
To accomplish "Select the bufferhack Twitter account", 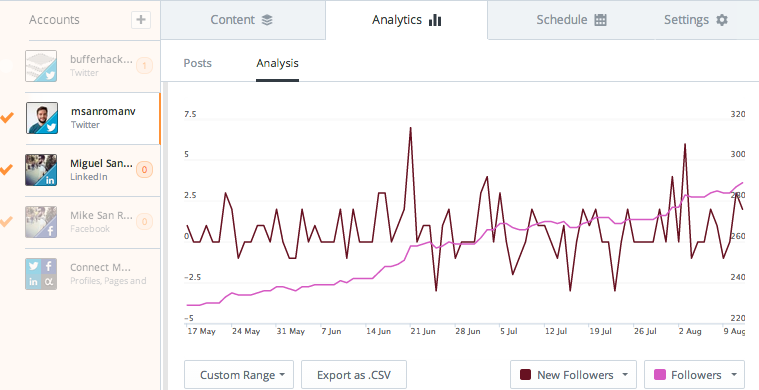I will [92, 66].
